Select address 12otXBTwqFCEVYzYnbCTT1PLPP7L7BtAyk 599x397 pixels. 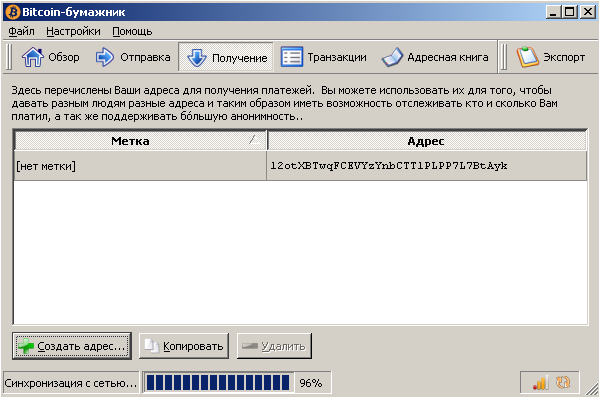427,166
